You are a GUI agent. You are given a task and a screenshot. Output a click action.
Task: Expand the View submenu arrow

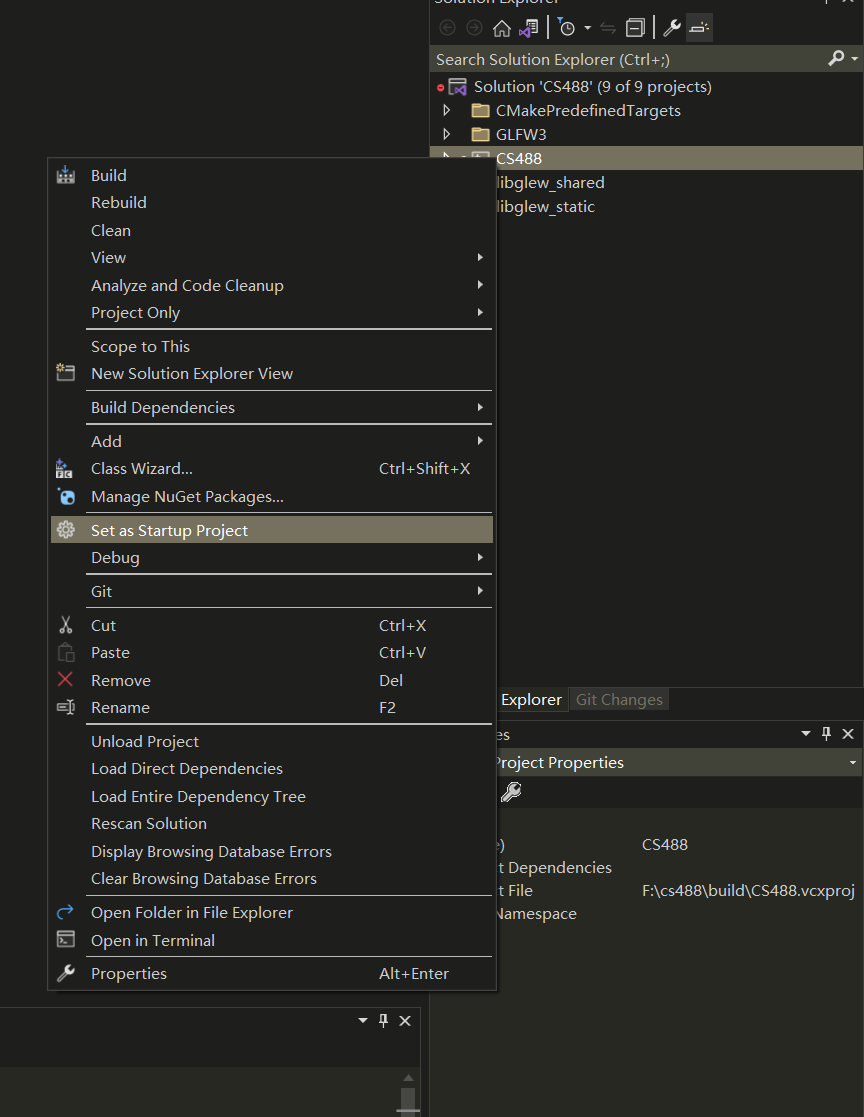point(480,257)
